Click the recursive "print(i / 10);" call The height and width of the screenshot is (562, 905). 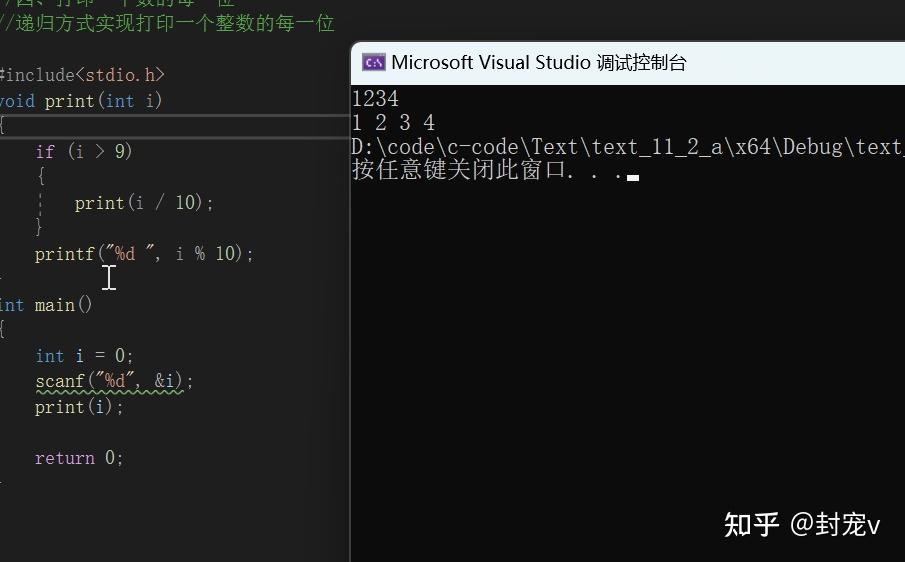[x=144, y=203]
